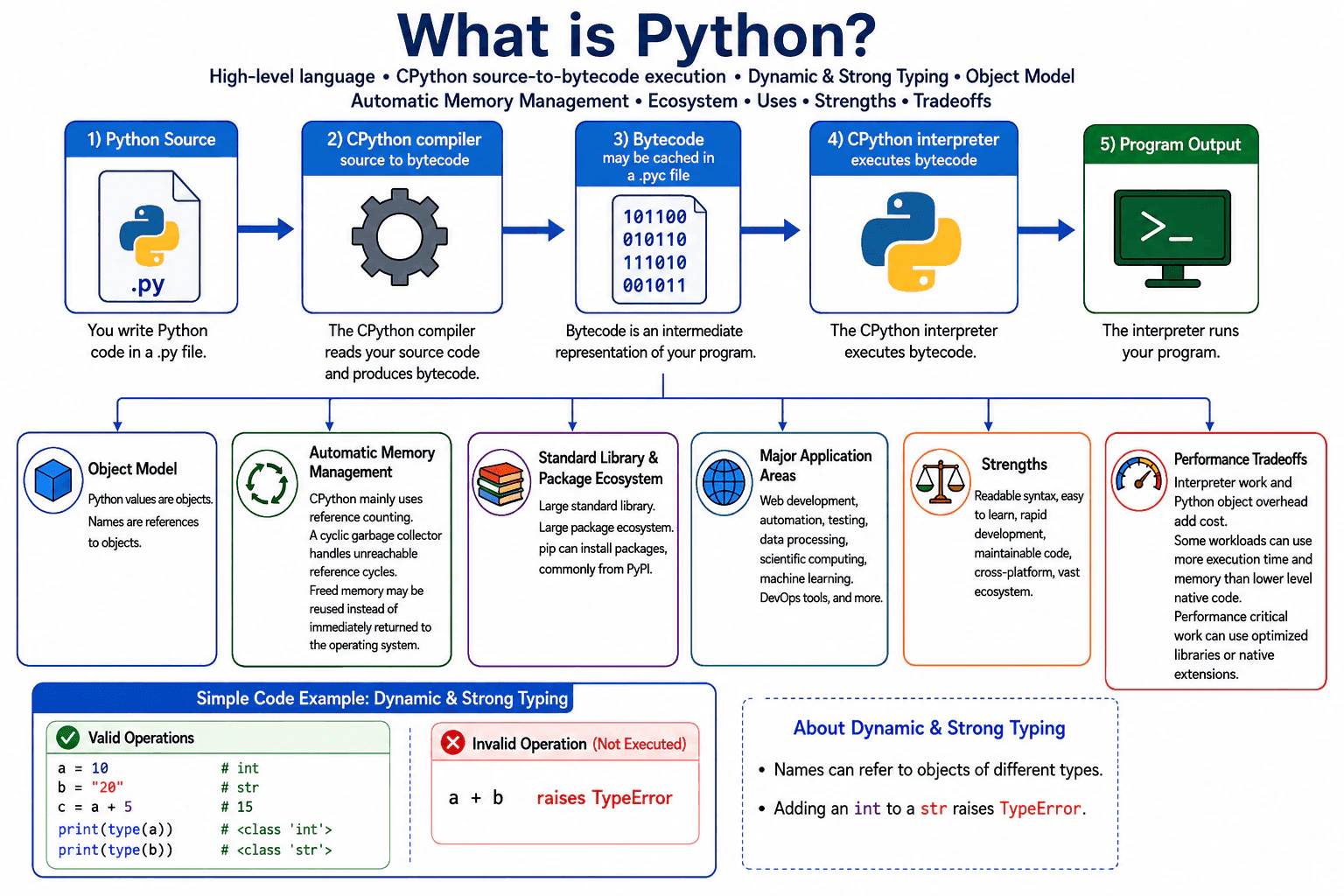Click the CPython compiler gear icon
This screenshot has height=896, width=1344.
[400, 236]
